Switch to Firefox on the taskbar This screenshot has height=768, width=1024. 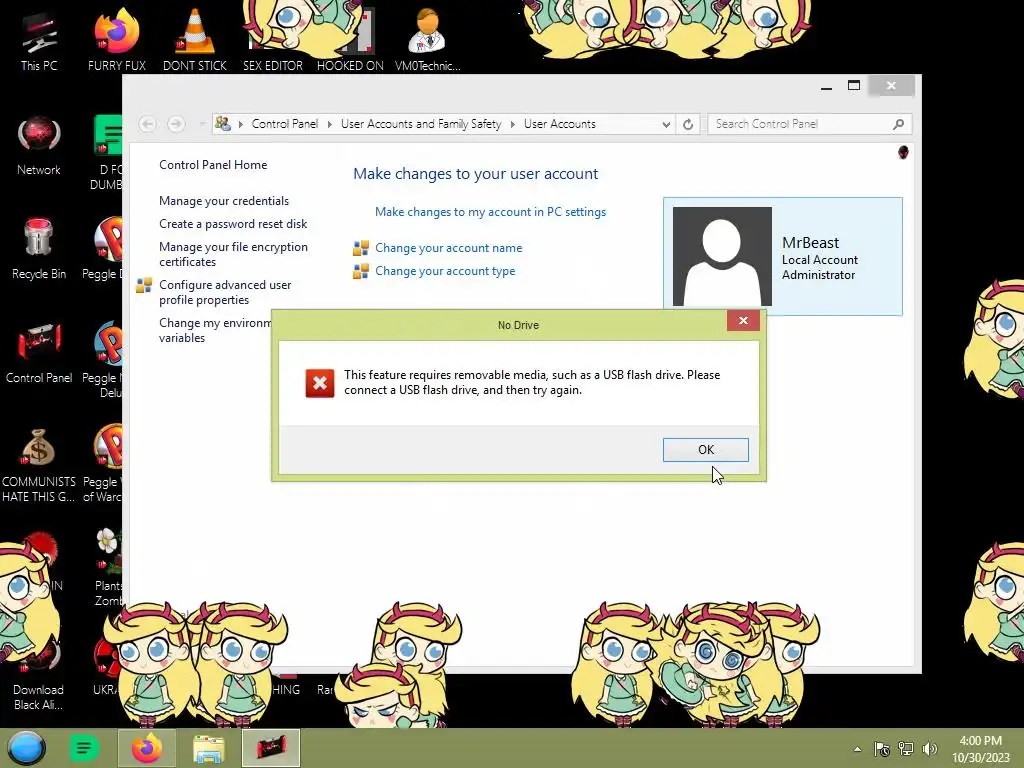tap(147, 748)
